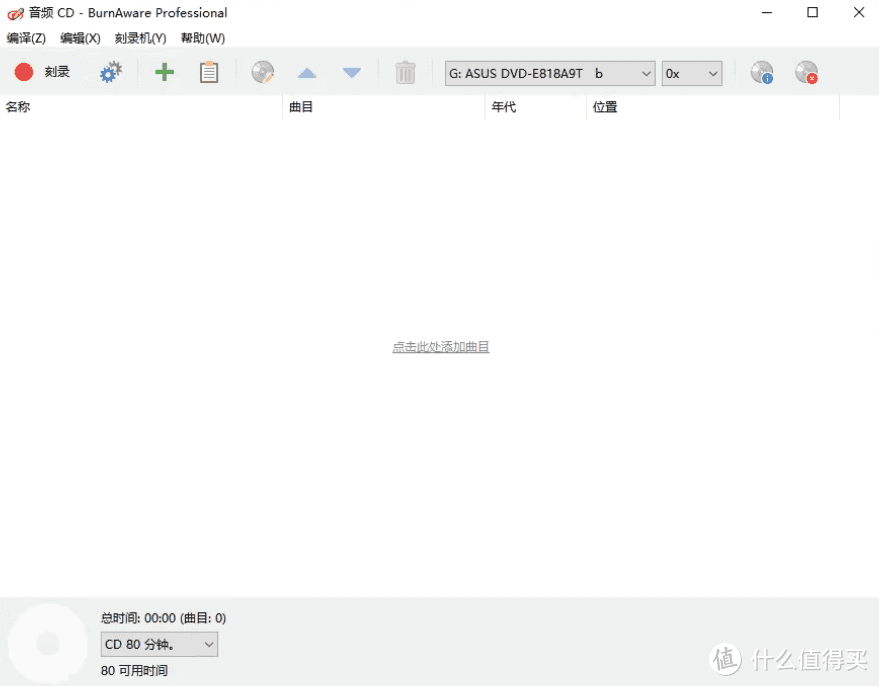Sort by the 名称 column header
The image size is (879, 686).
tap(141, 107)
